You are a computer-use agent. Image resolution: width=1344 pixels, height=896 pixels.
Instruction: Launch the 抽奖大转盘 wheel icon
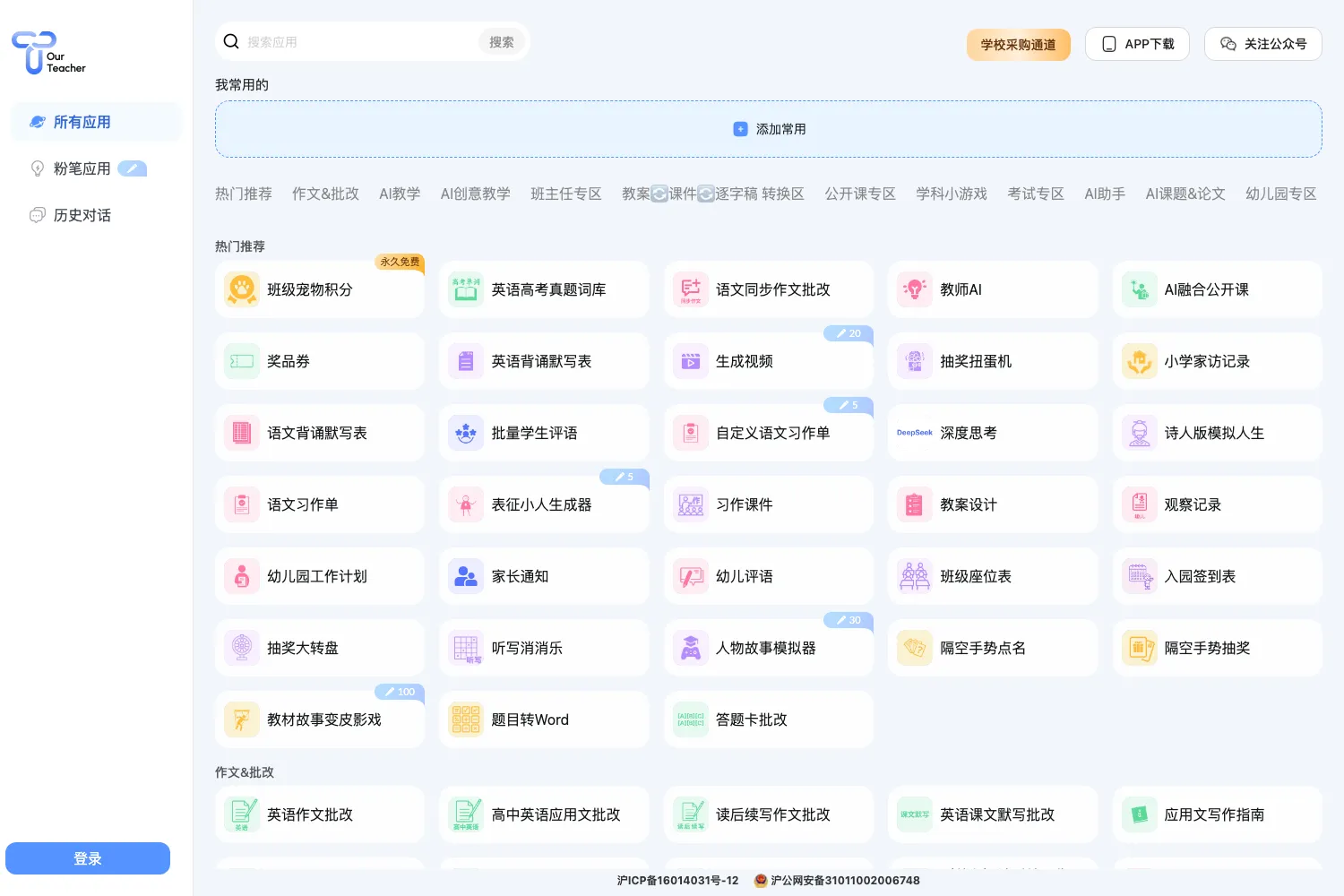[x=242, y=648]
